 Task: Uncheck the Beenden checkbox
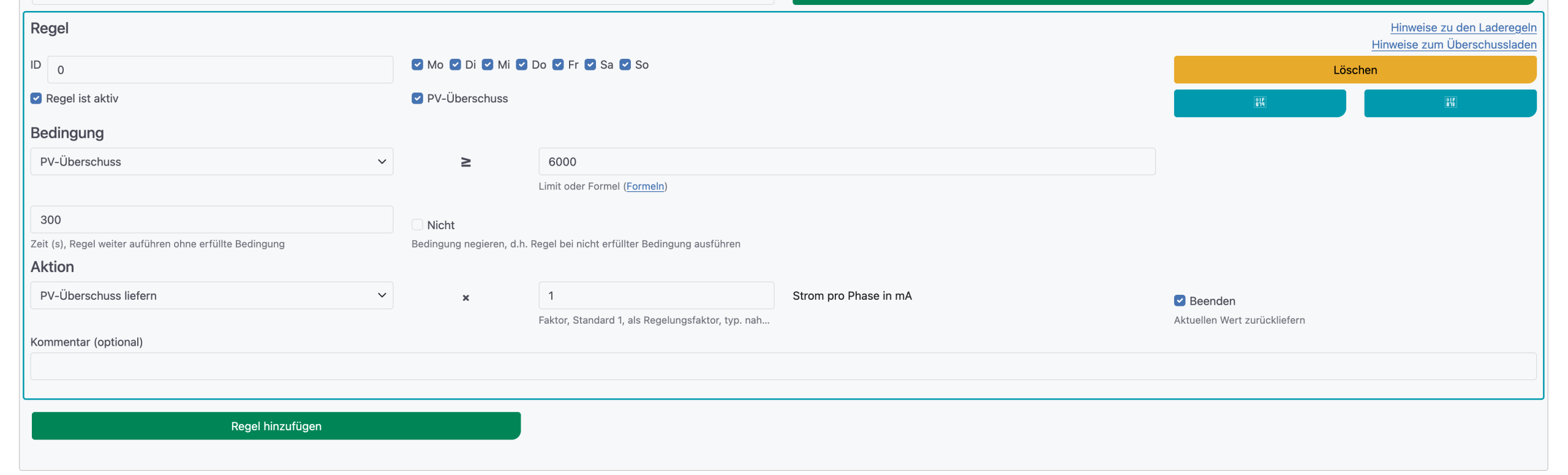pyautogui.click(x=1179, y=301)
